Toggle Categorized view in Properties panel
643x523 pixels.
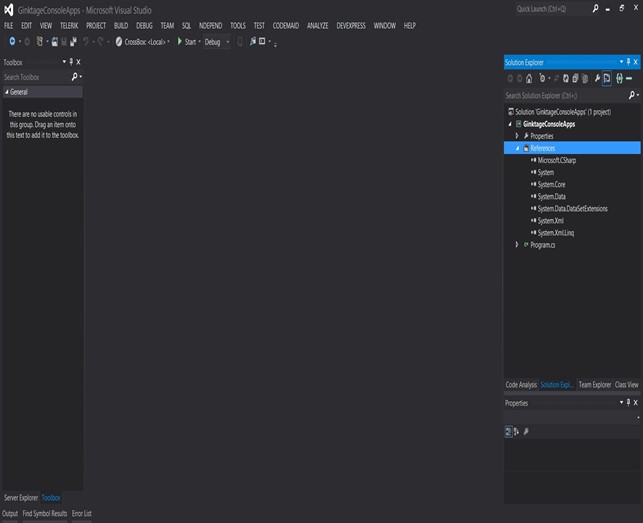508,432
